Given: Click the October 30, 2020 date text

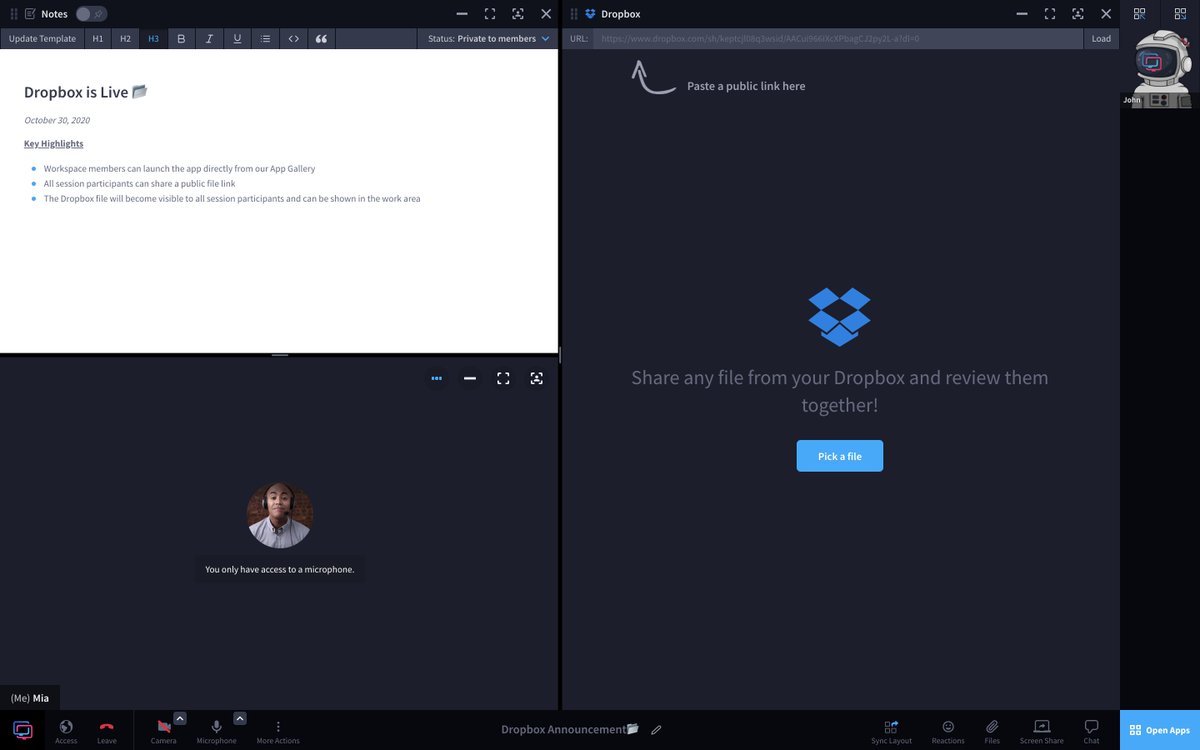Looking at the screenshot, I should click(x=57, y=120).
